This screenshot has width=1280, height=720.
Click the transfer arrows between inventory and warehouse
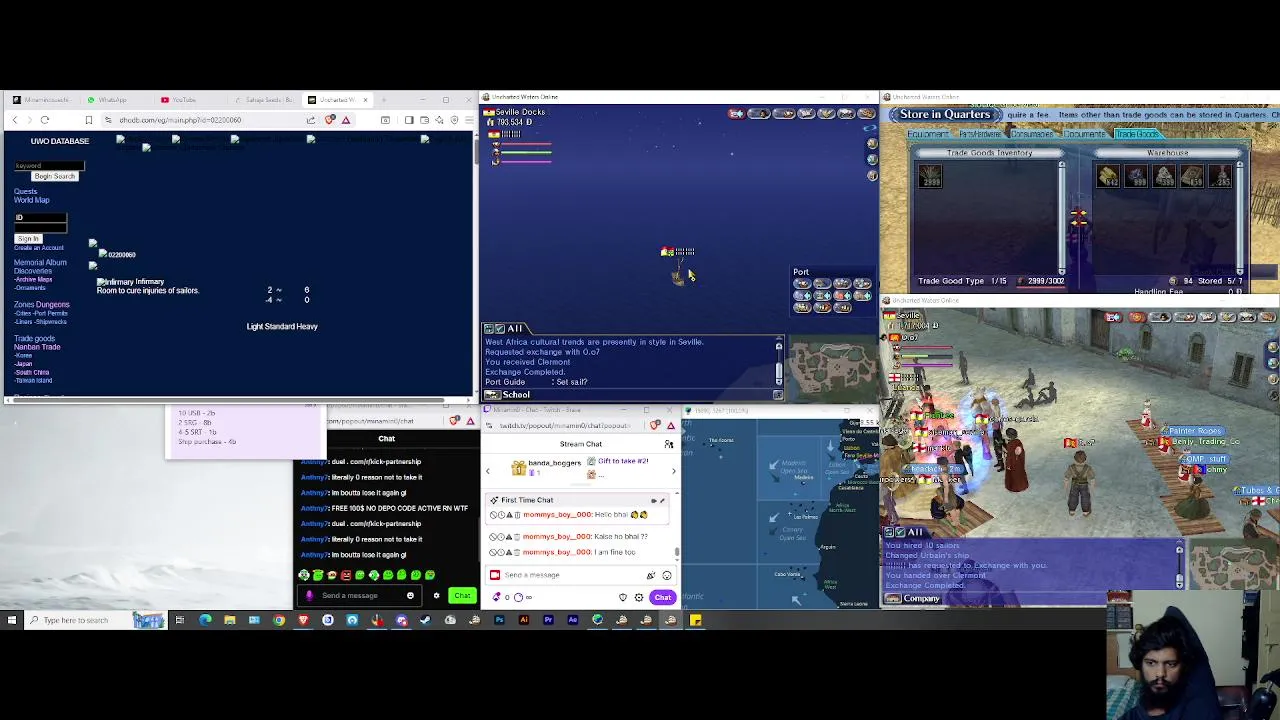pos(1078,216)
